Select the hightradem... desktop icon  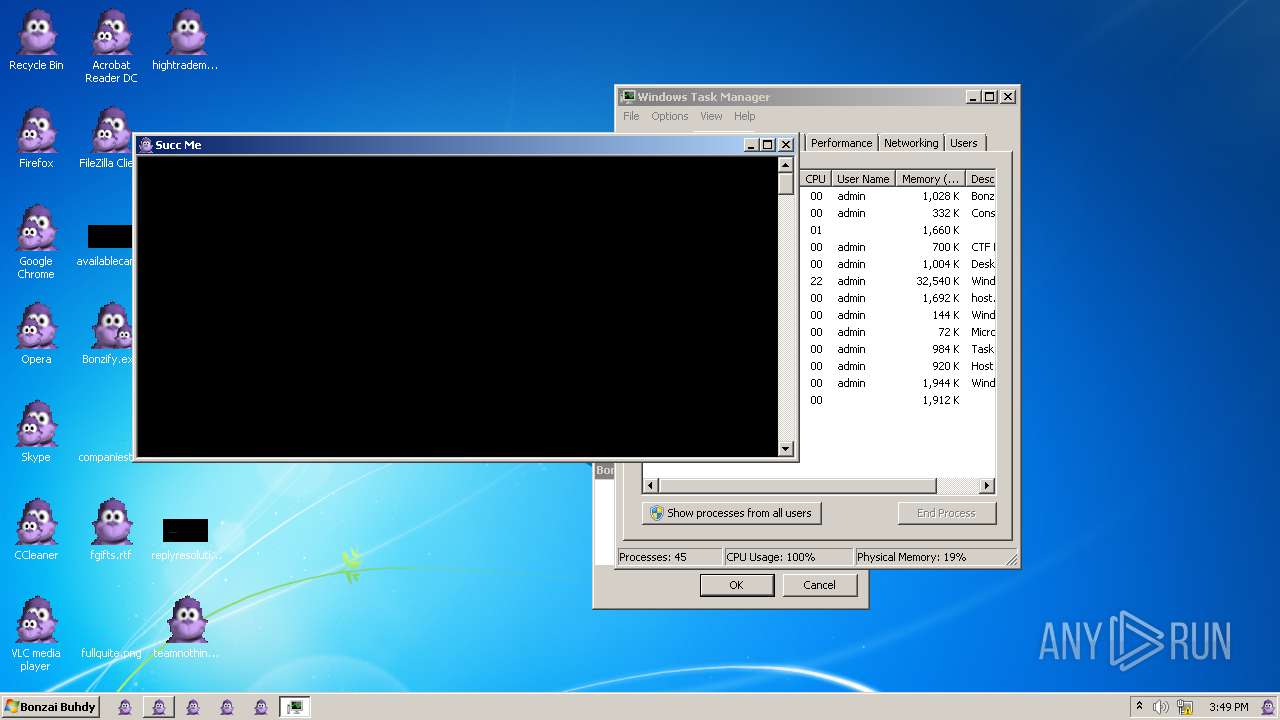click(x=185, y=41)
